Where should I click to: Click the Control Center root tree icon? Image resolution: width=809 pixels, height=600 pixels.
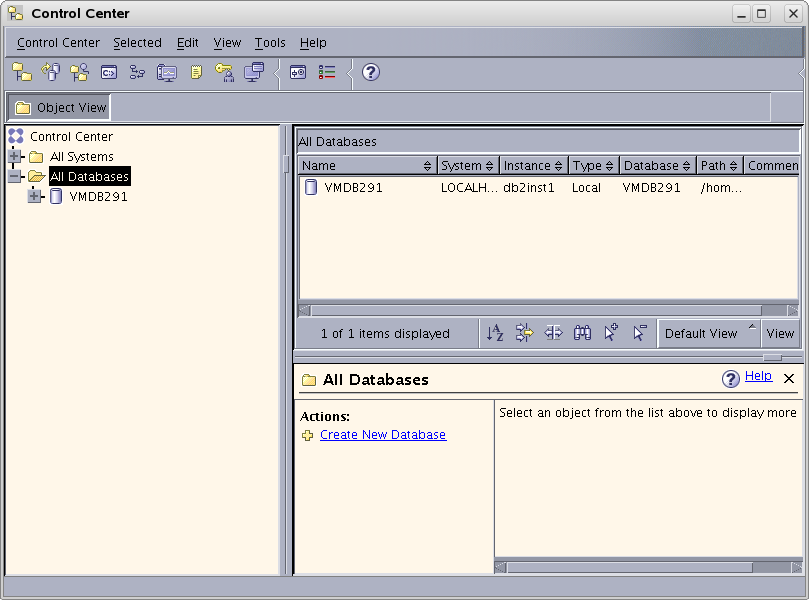coord(16,136)
